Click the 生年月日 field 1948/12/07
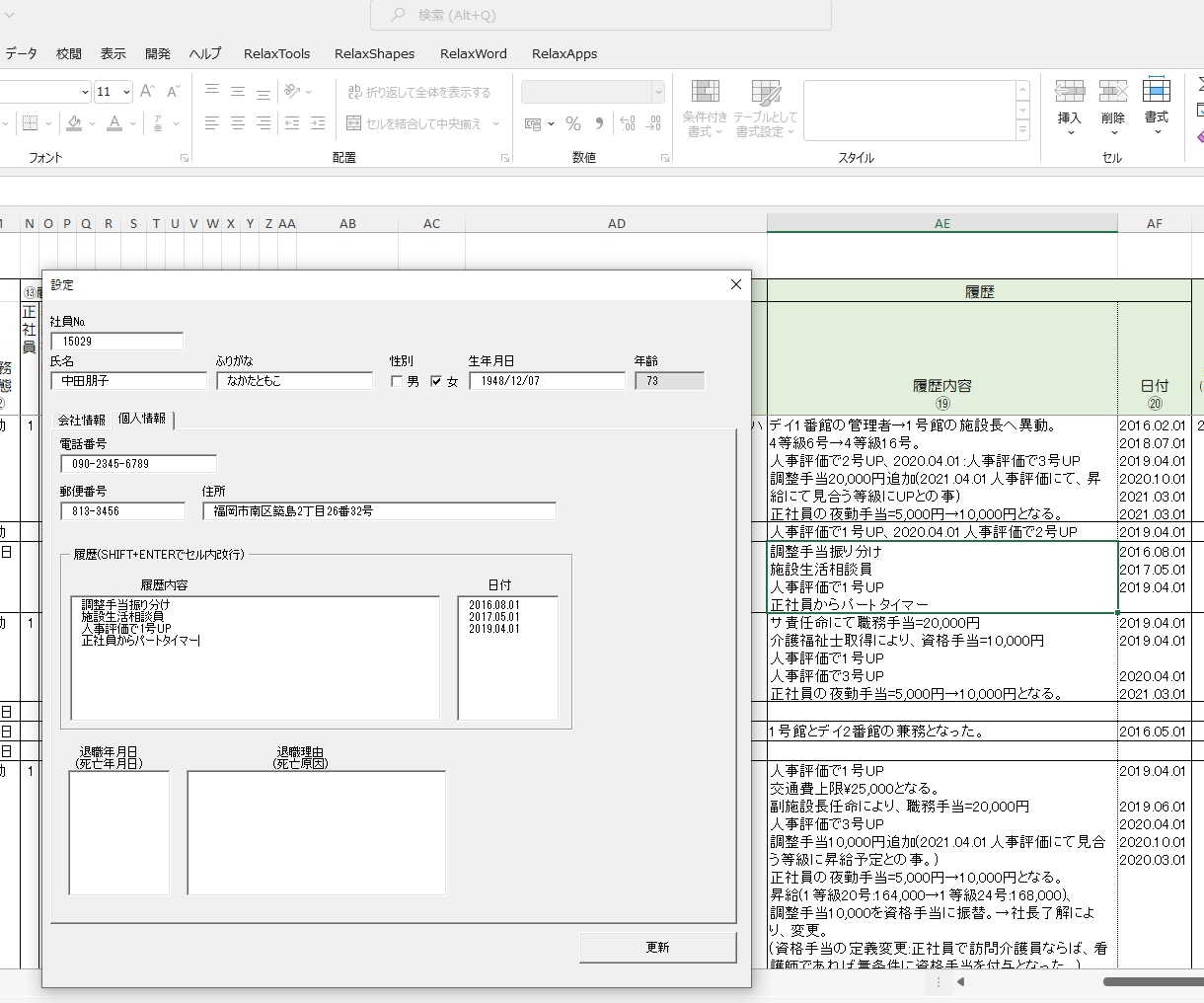The height and width of the screenshot is (1003, 1204). click(x=548, y=381)
